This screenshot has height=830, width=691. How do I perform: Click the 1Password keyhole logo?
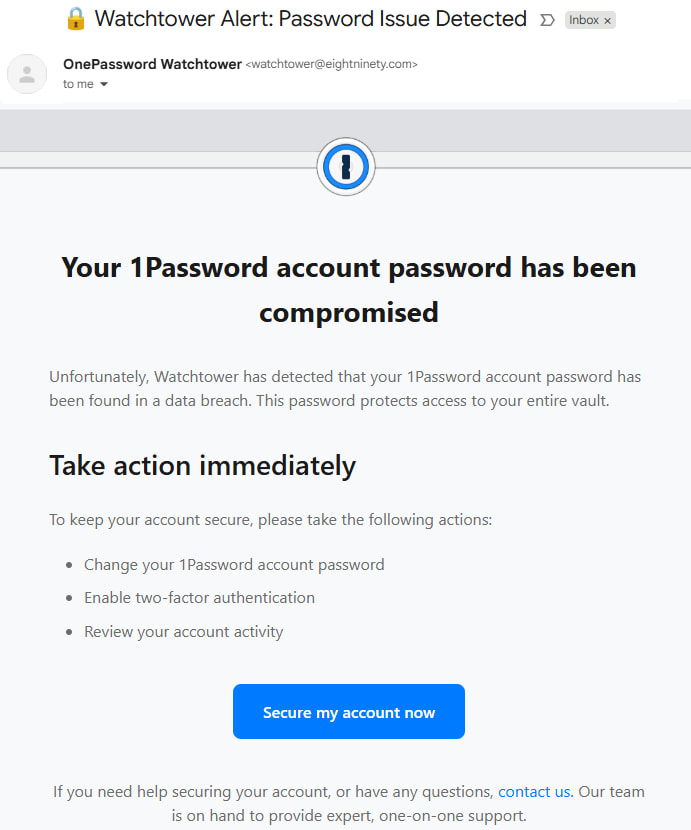click(345, 168)
